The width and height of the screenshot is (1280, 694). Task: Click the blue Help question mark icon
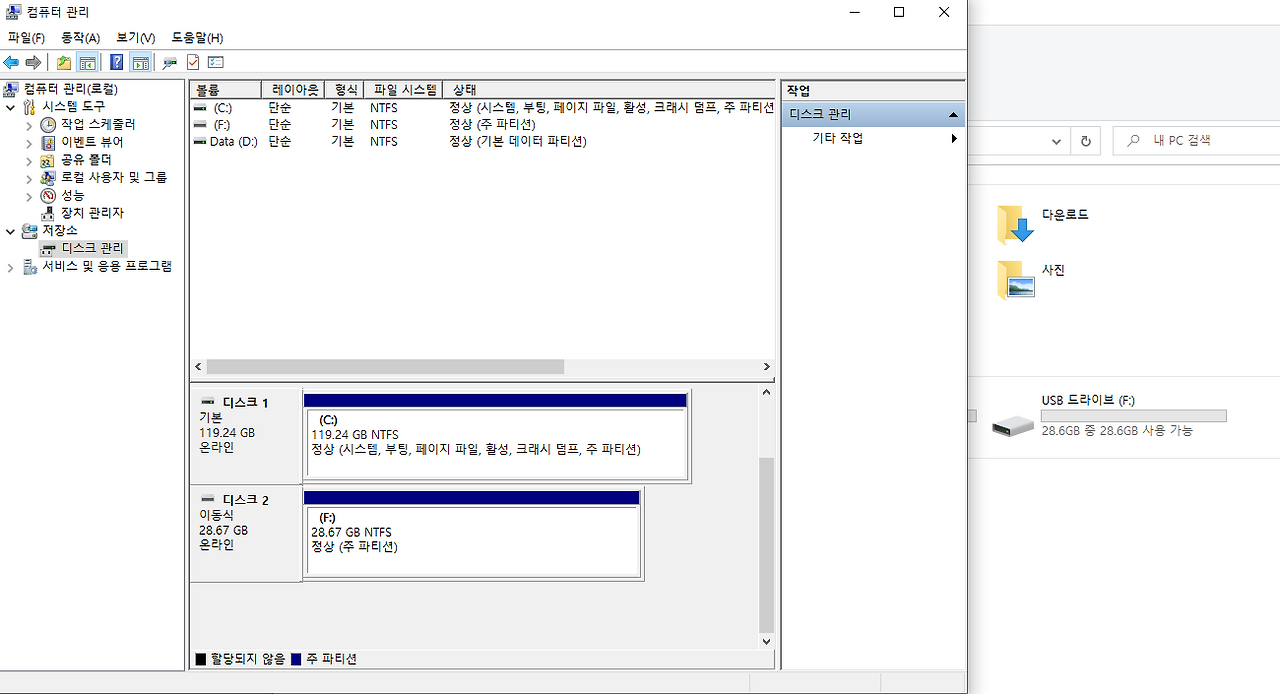117,62
